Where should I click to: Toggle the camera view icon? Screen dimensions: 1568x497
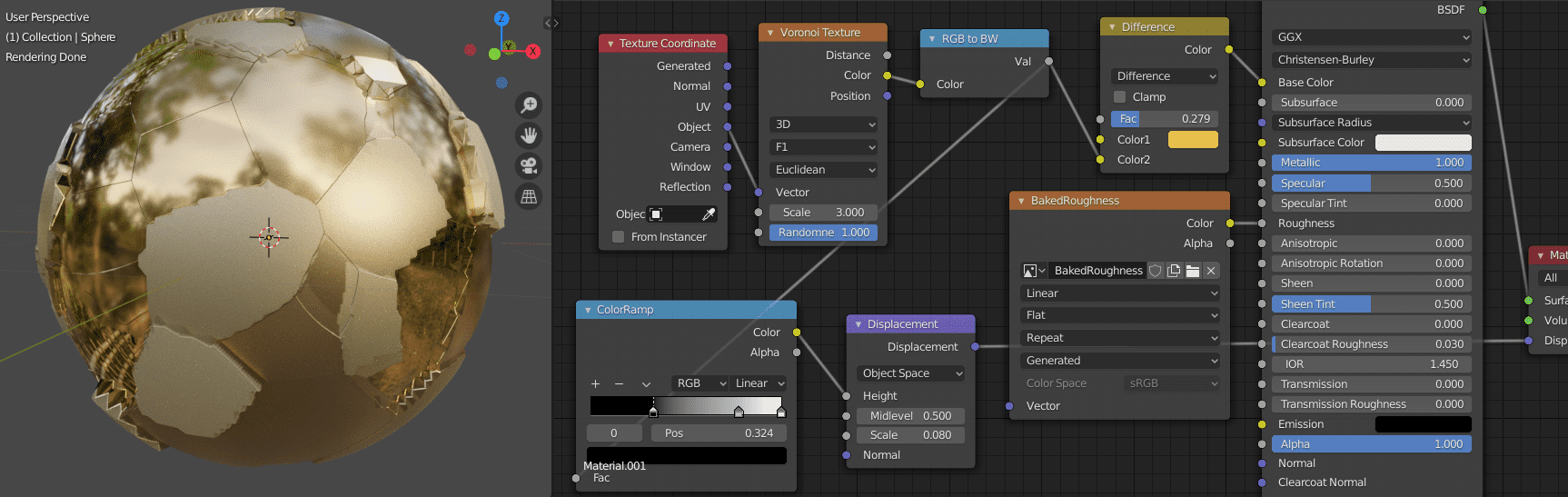(x=529, y=165)
